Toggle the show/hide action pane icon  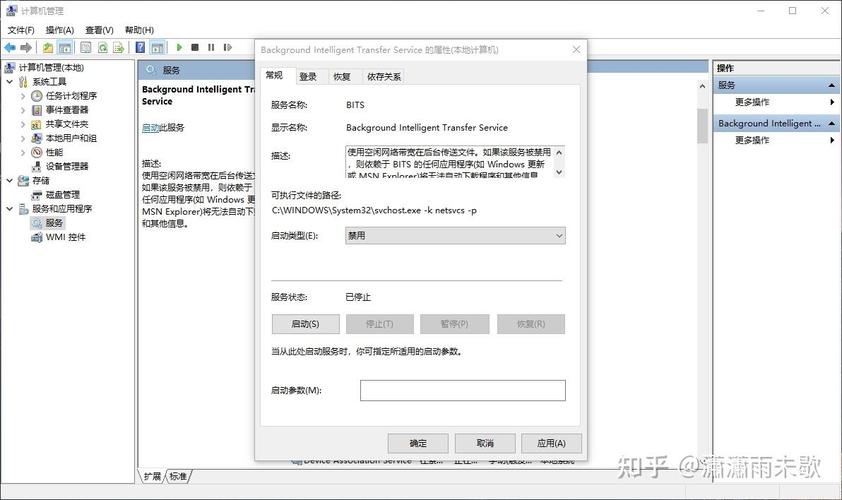(157, 48)
